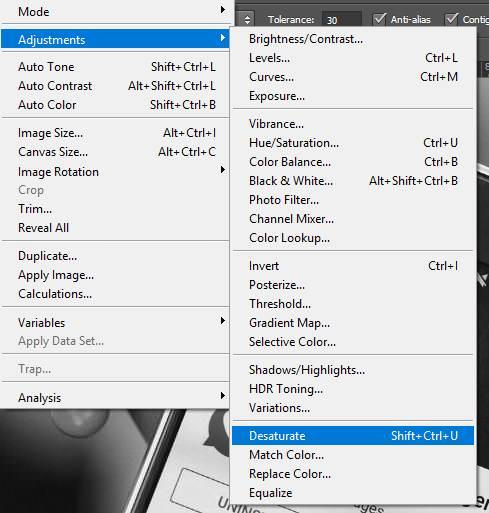Open Match Color... dialog
The height and width of the screenshot is (513, 489).
pyautogui.click(x=353, y=455)
